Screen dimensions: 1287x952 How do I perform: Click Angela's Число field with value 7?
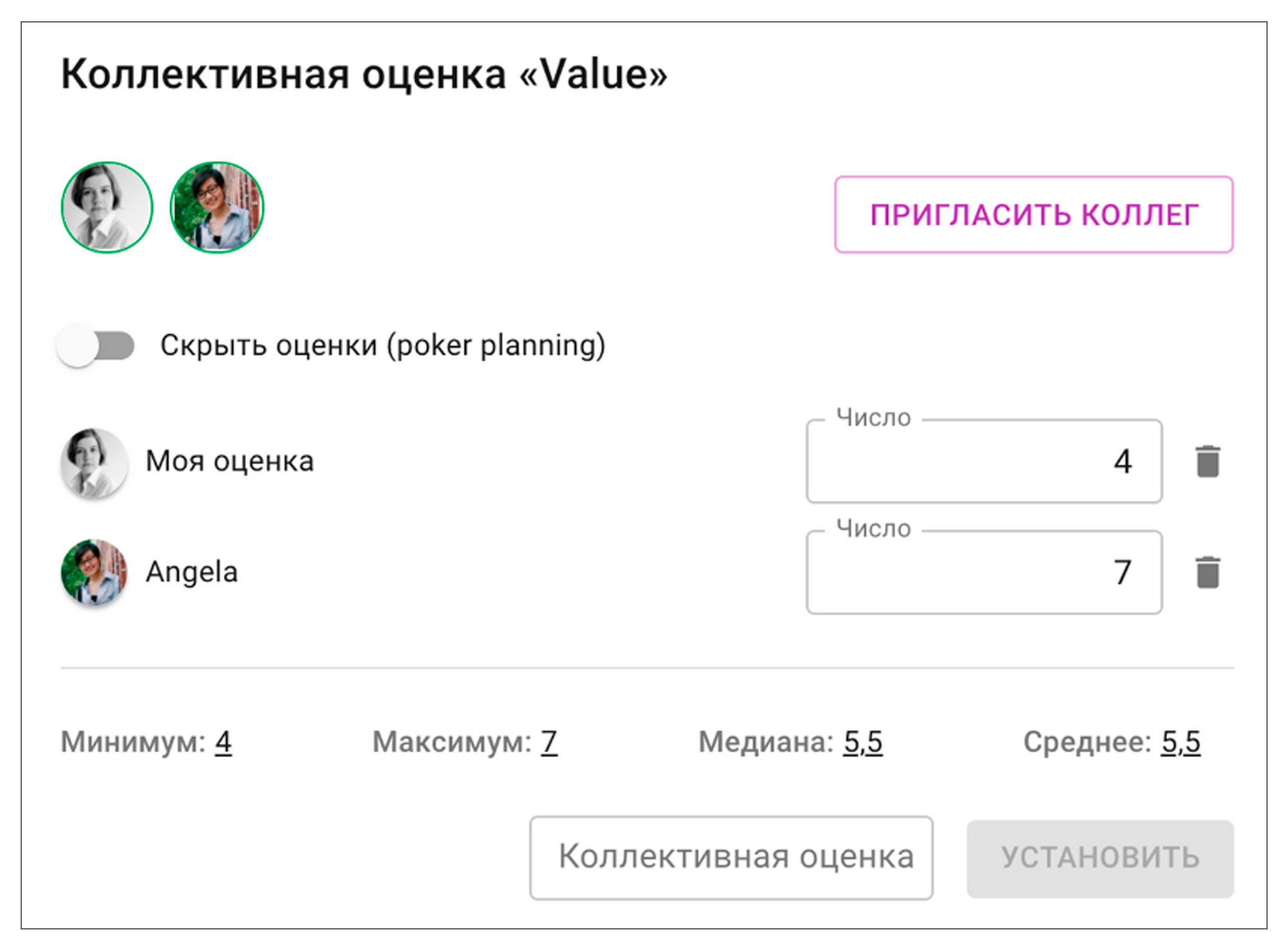(x=983, y=572)
